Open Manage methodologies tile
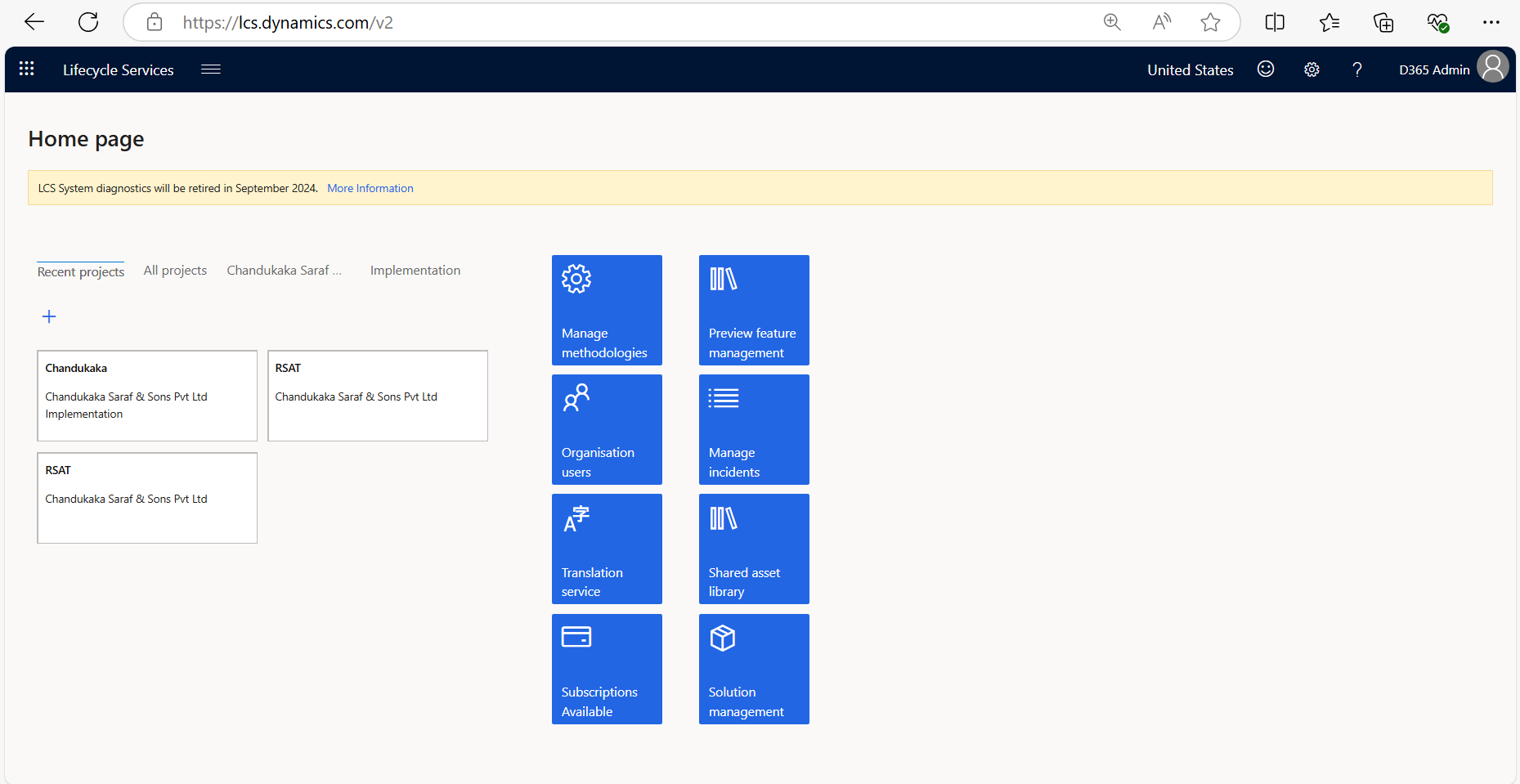 (607, 310)
